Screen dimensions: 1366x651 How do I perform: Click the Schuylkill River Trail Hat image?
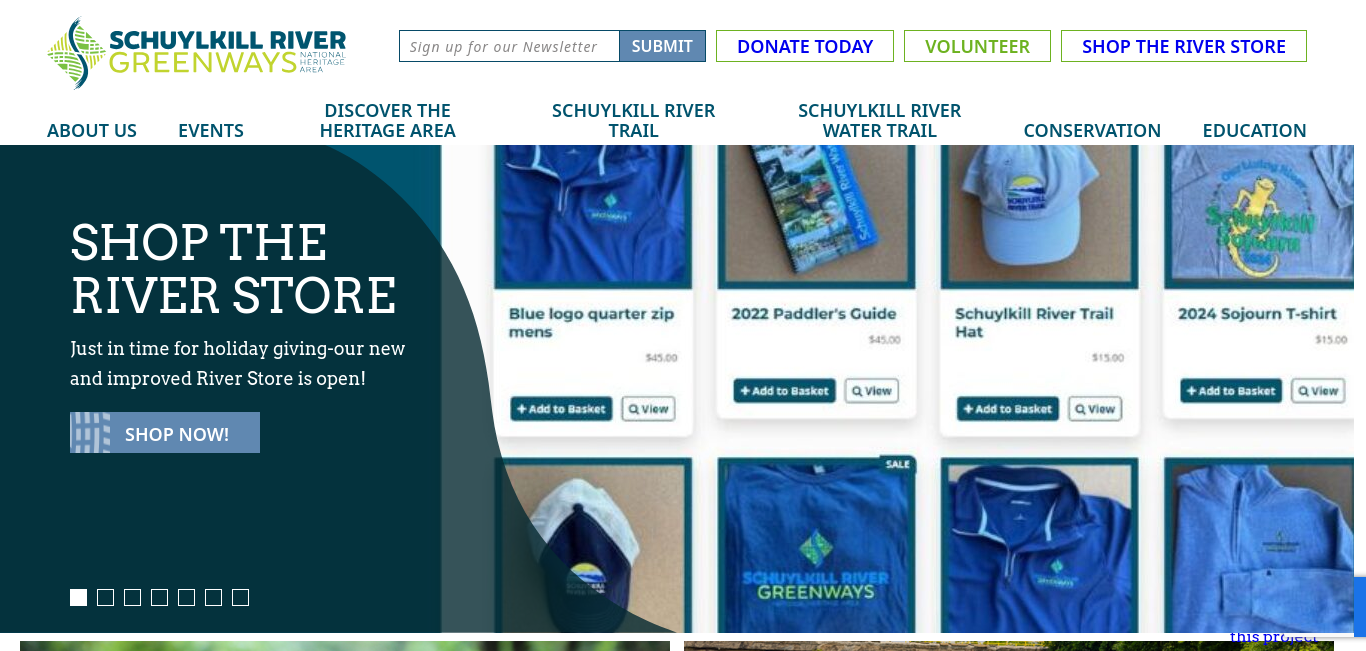click(1039, 216)
